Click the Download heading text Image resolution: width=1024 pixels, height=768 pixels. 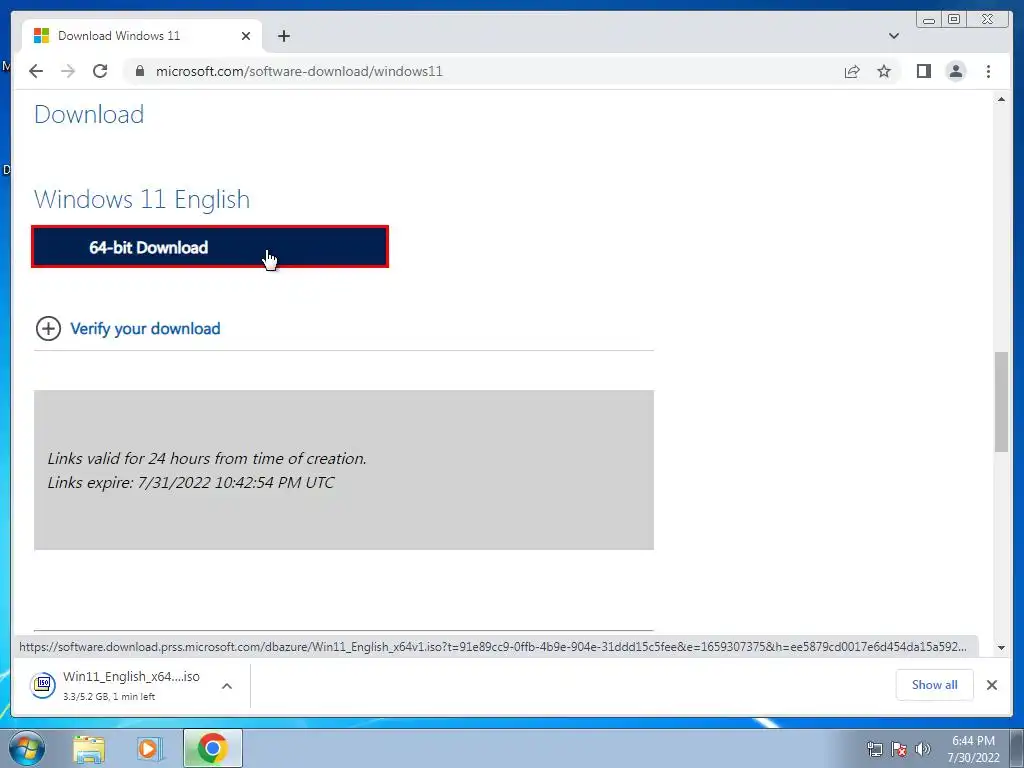tap(89, 115)
